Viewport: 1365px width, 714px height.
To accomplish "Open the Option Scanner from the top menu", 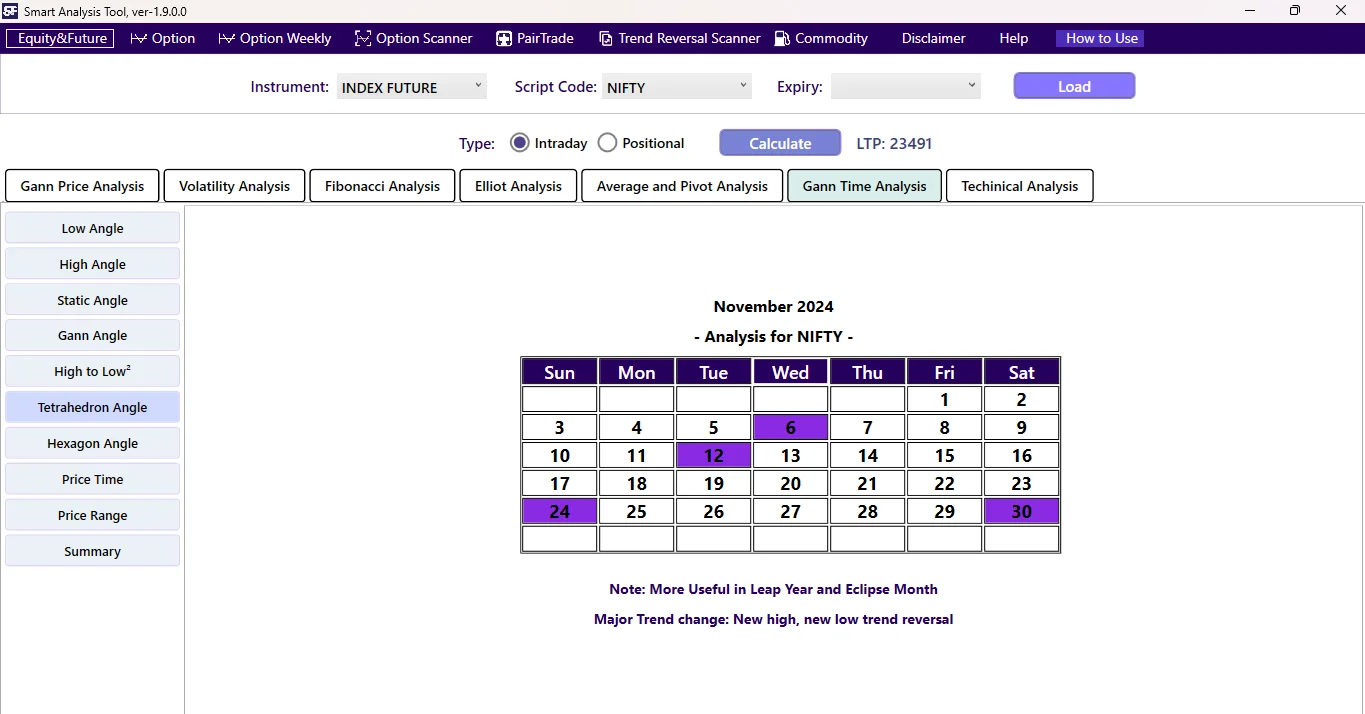I will tap(413, 38).
